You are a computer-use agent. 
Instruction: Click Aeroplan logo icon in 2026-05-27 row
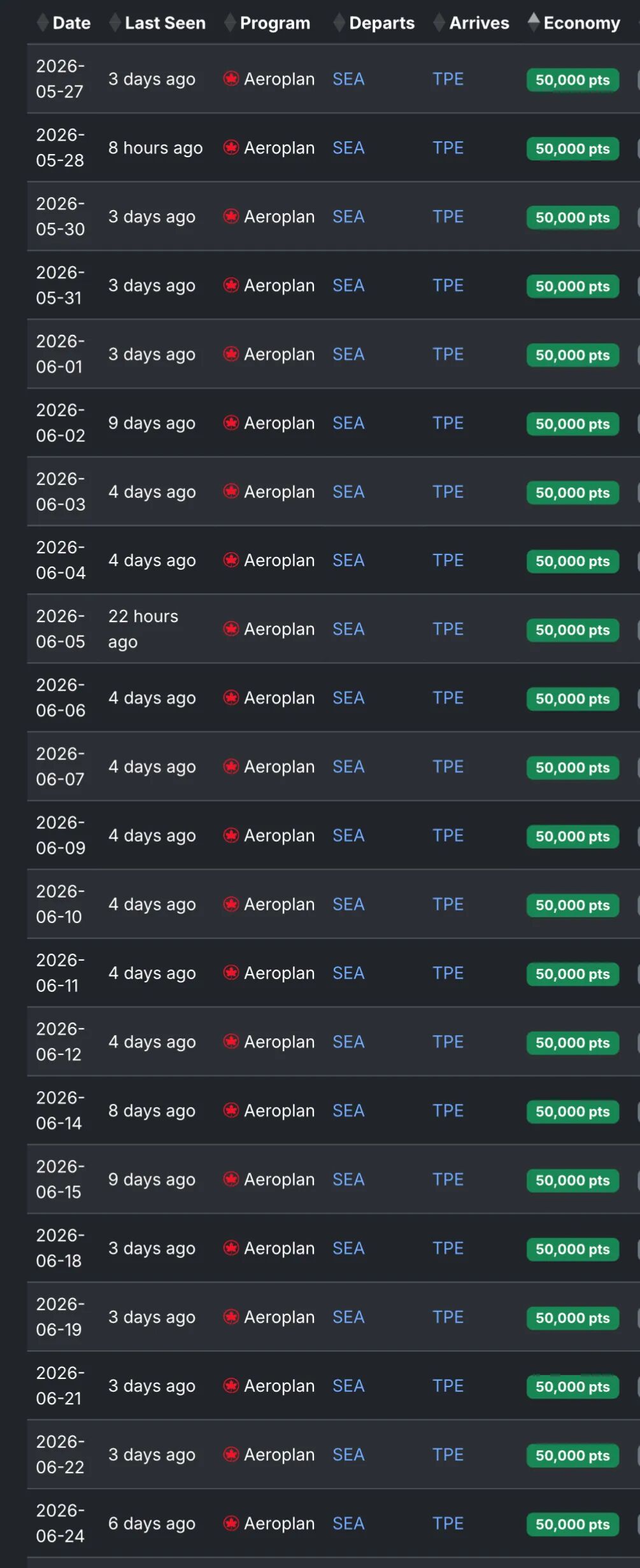tap(231, 79)
